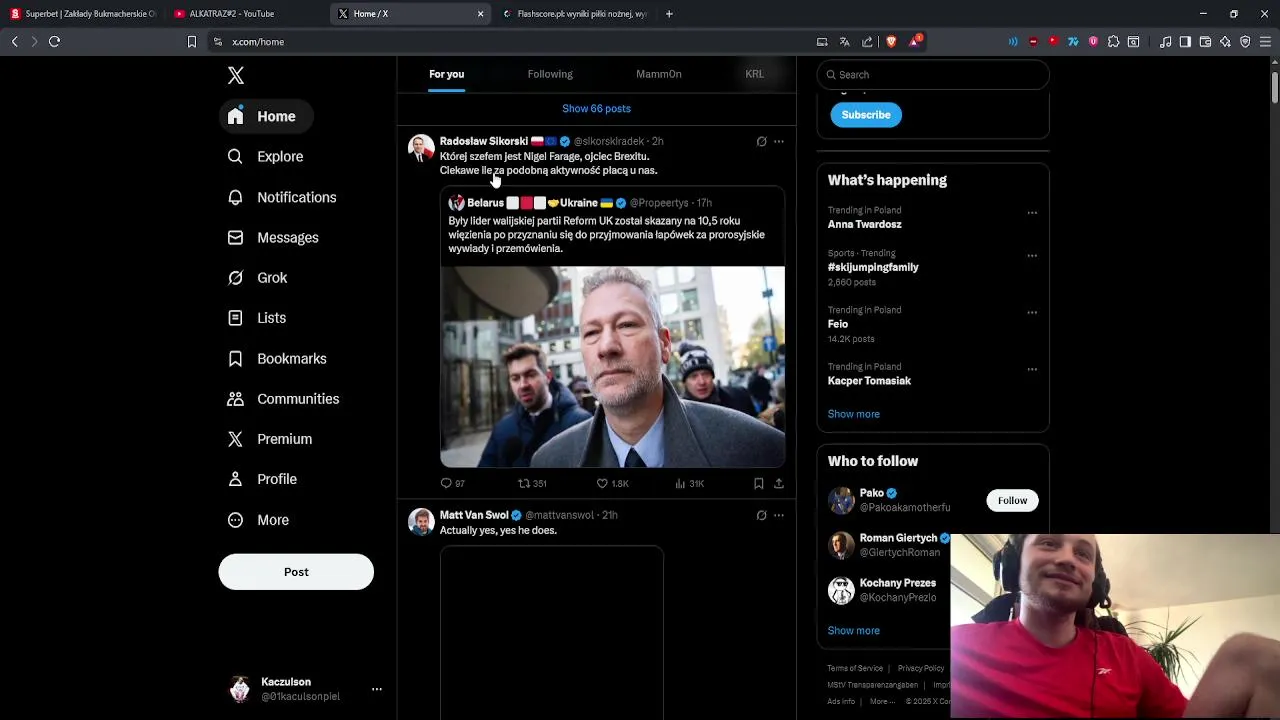The image size is (1280, 720).
Task: Open Grok from the sidebar
Action: [x=258, y=278]
